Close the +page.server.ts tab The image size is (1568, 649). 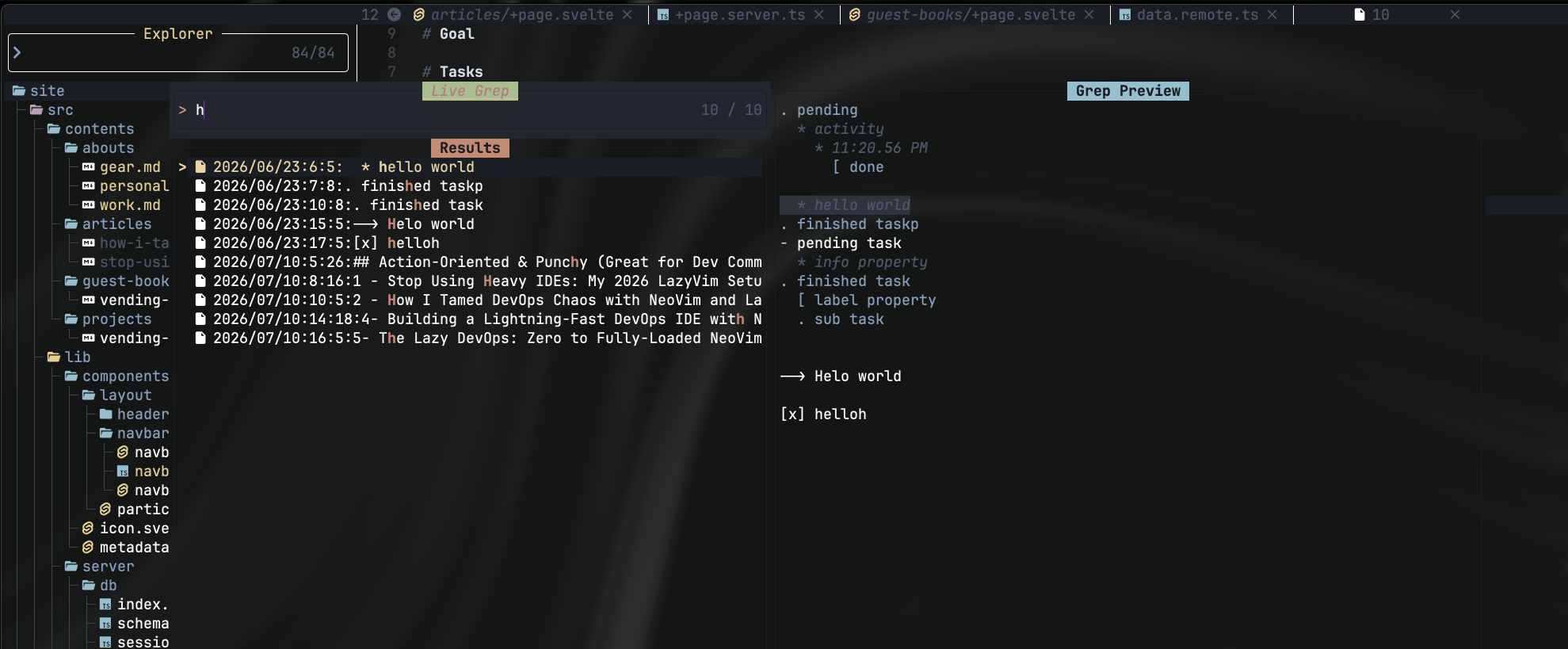point(819,15)
